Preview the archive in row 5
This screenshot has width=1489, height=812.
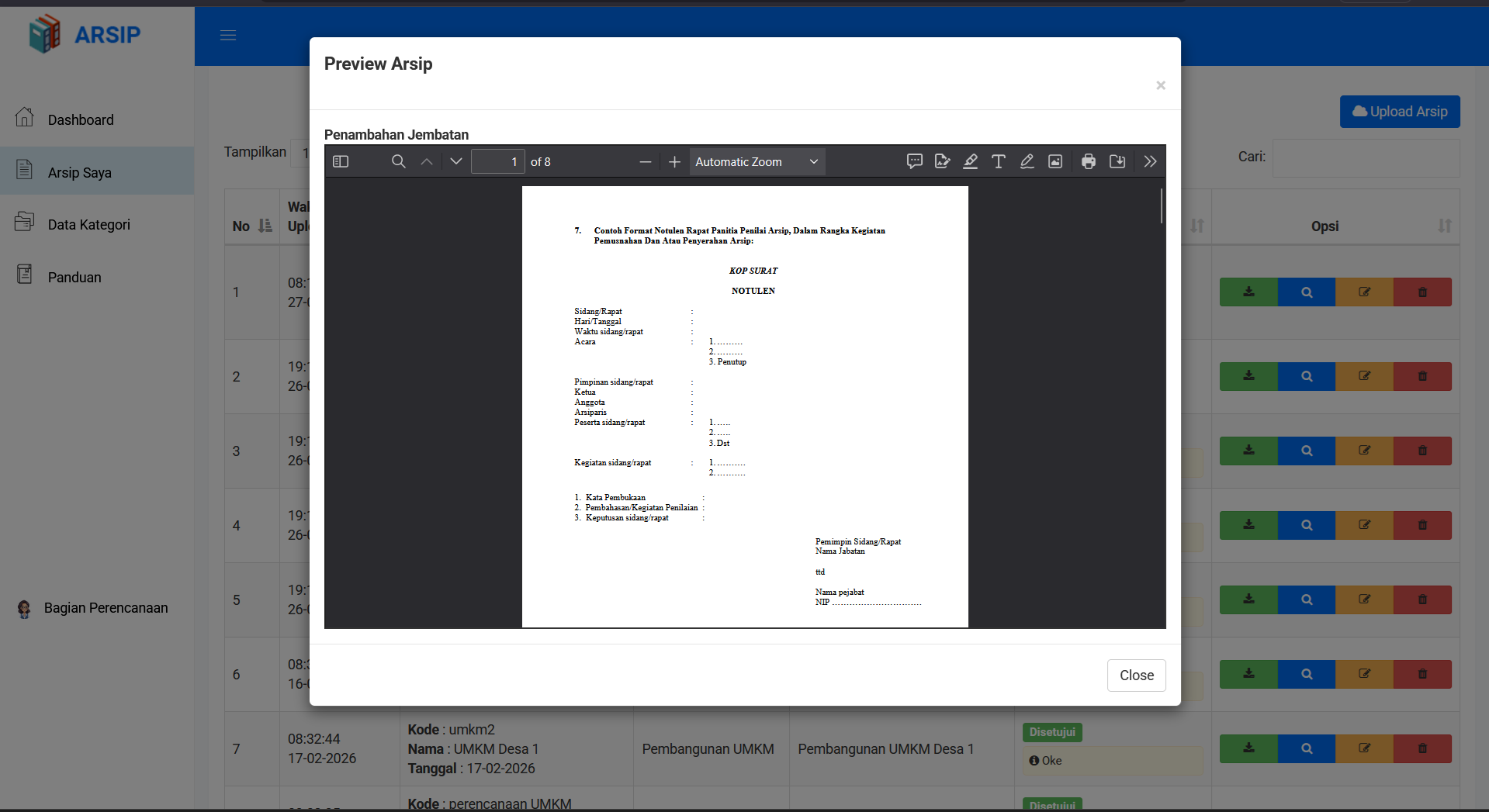pos(1307,599)
